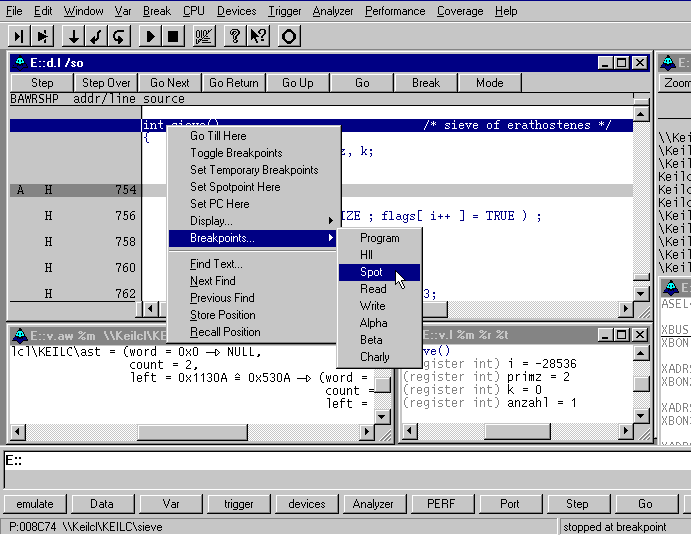Screen dimensions: 691x535
Task: Select Write breakpoint type
Action: [x=379, y=306]
